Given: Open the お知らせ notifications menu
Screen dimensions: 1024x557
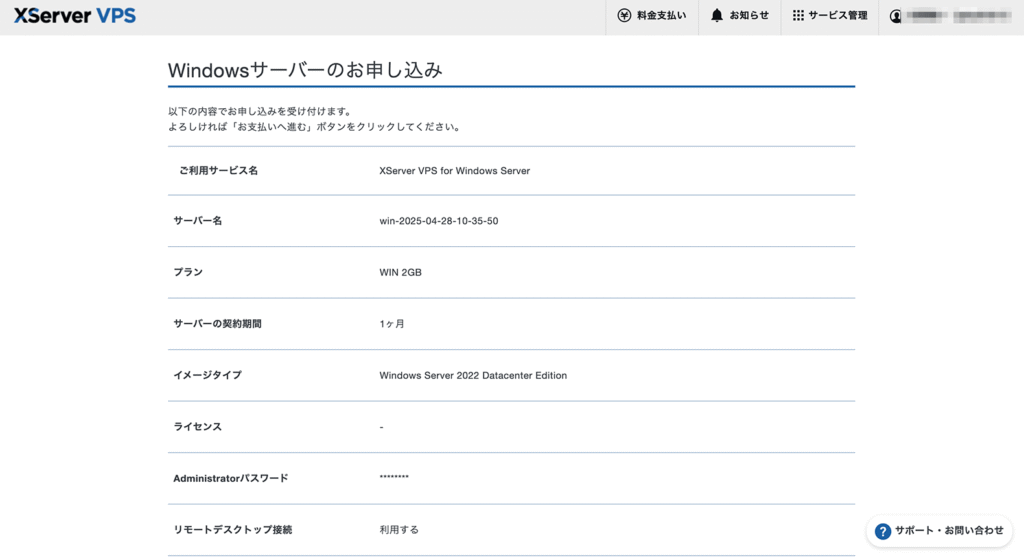Looking at the screenshot, I should [x=749, y=16].
